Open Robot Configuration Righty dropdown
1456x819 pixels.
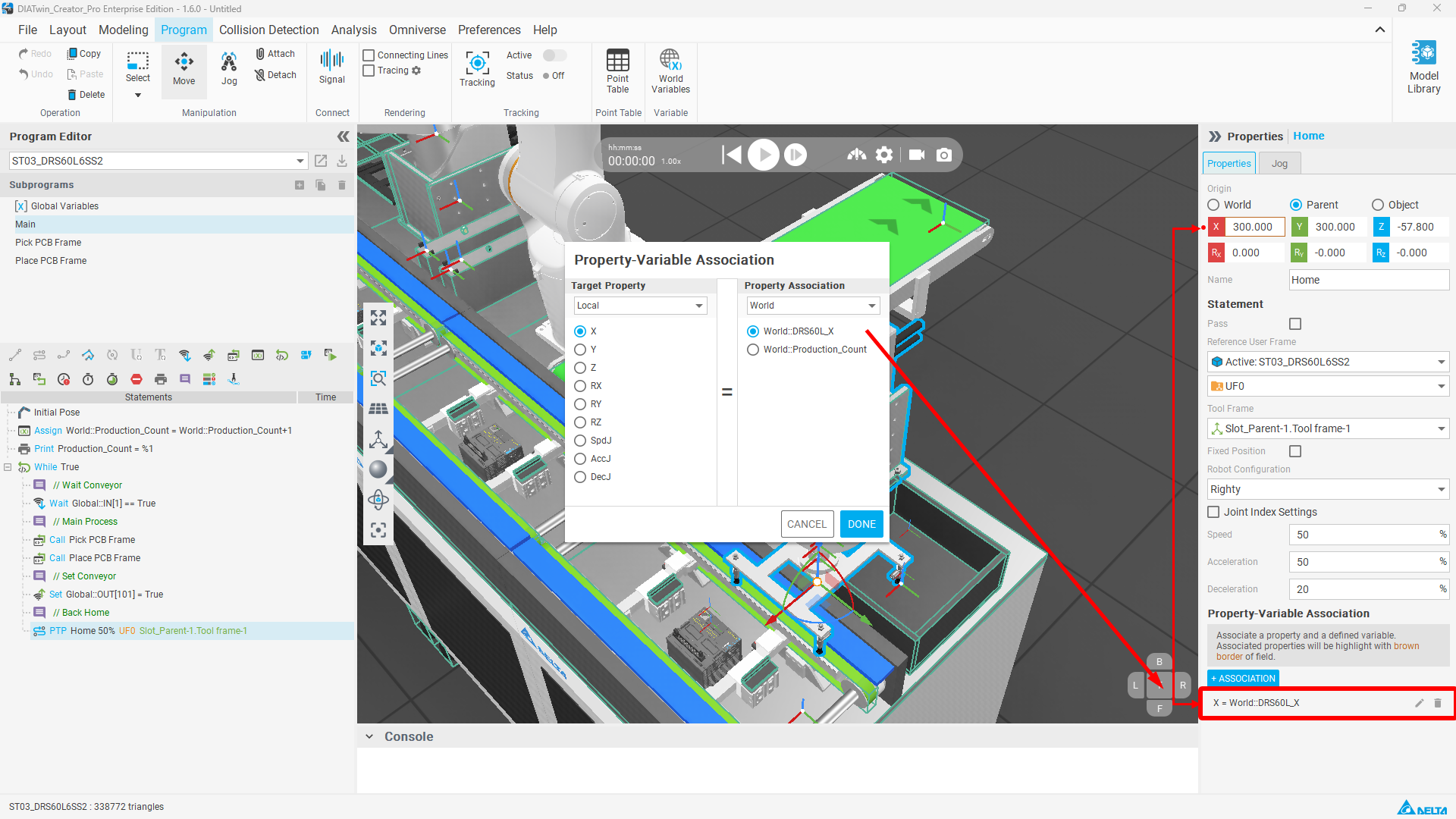click(x=1328, y=489)
